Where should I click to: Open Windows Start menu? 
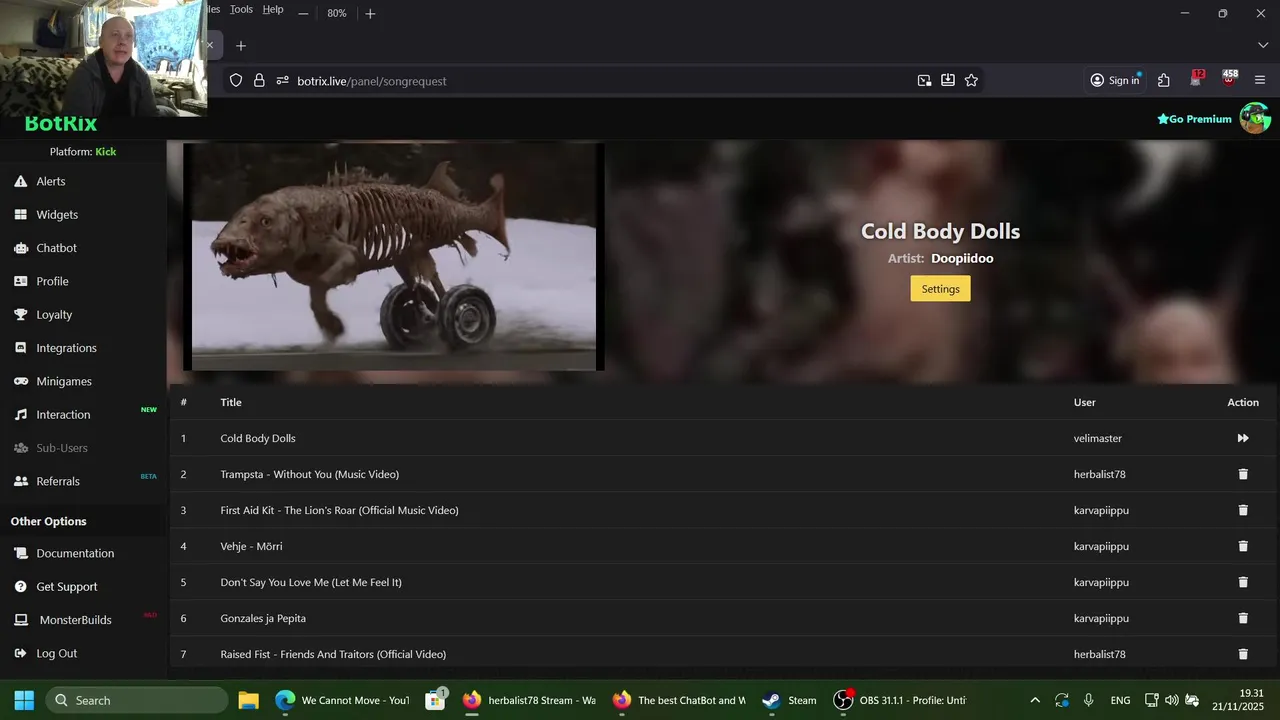[24, 700]
